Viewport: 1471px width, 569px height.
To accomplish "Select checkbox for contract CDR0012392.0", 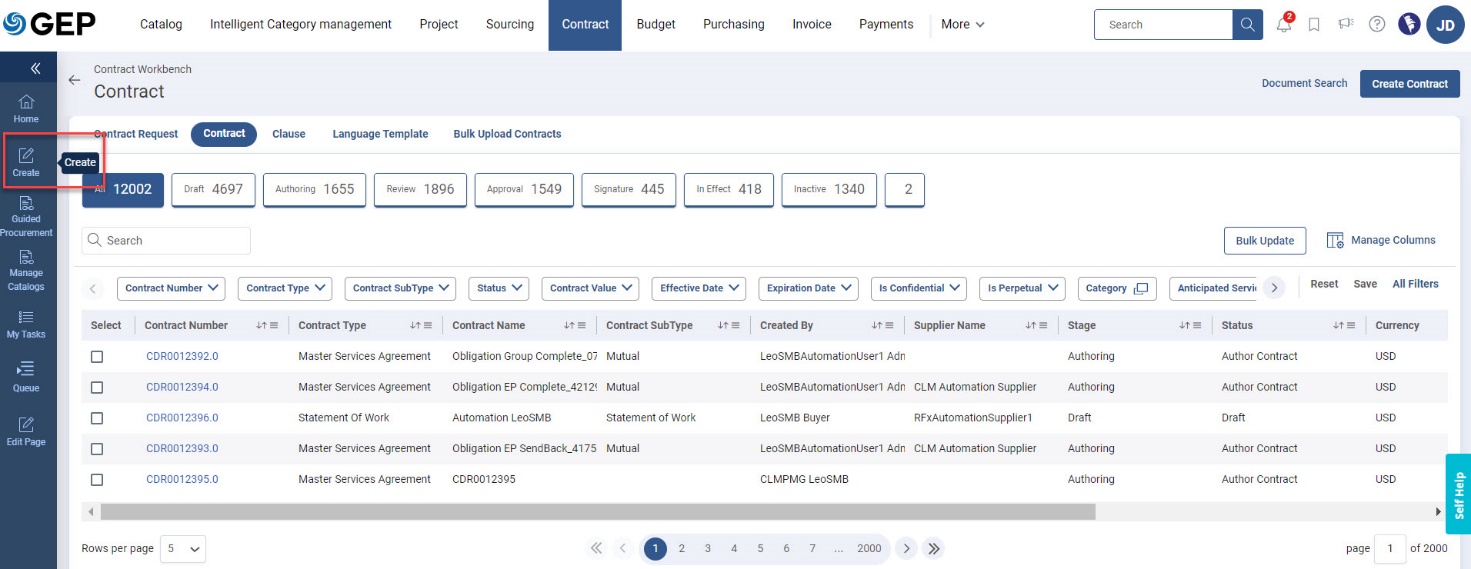I will 97,356.
